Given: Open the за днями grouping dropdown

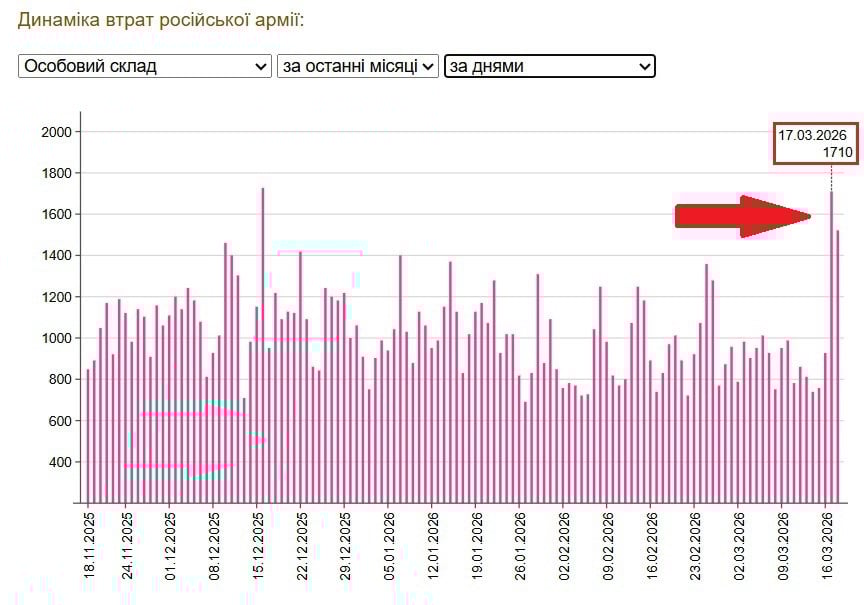Looking at the screenshot, I should 550,66.
